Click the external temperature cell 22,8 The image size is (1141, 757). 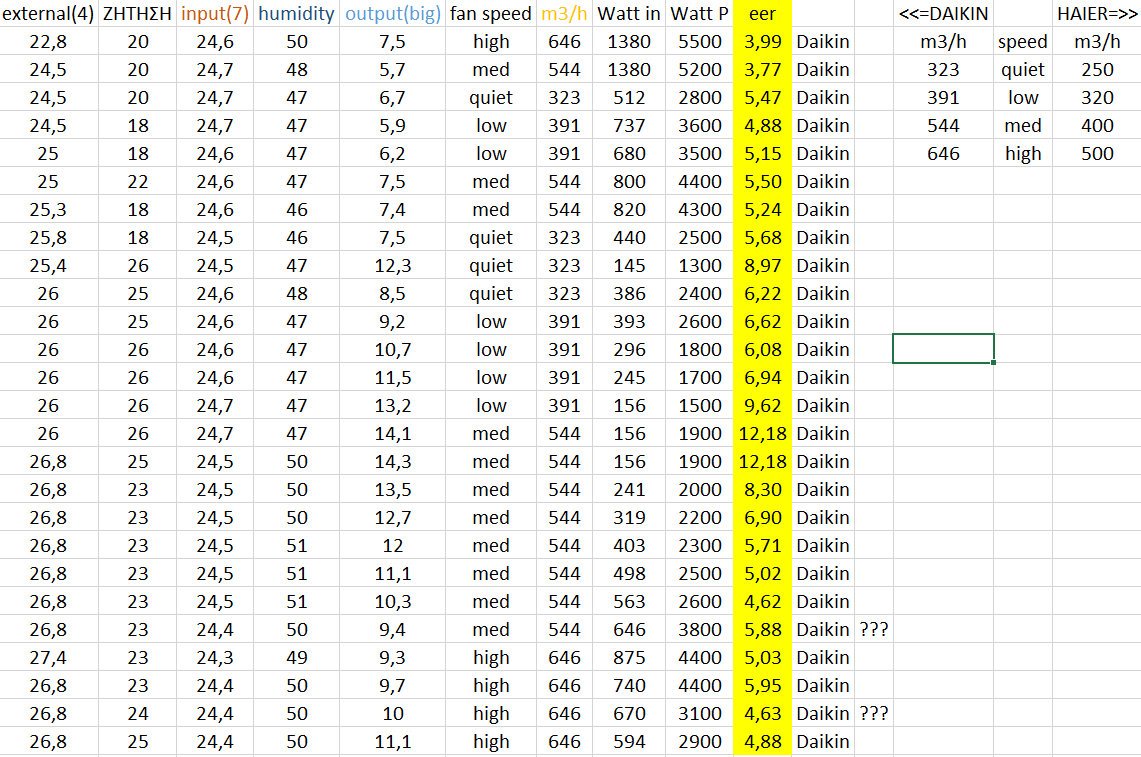click(x=48, y=41)
